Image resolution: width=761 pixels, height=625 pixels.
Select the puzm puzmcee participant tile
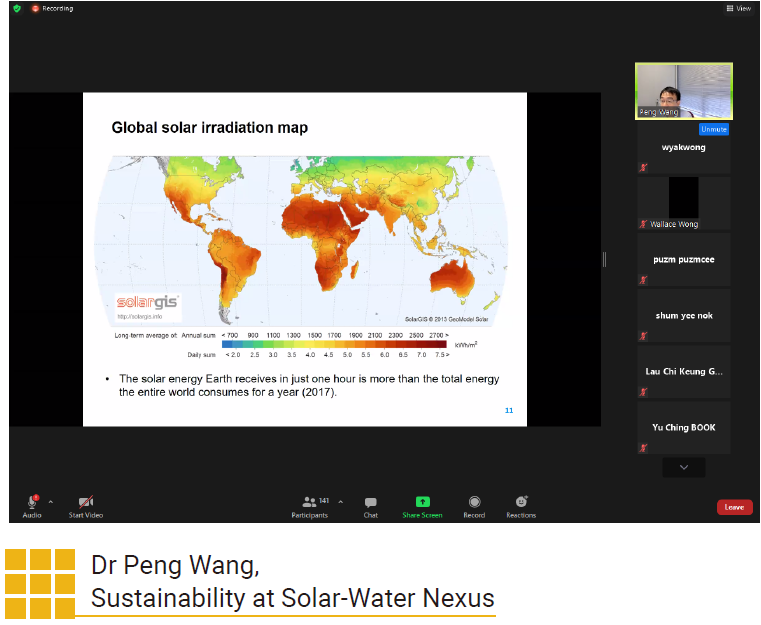684,259
